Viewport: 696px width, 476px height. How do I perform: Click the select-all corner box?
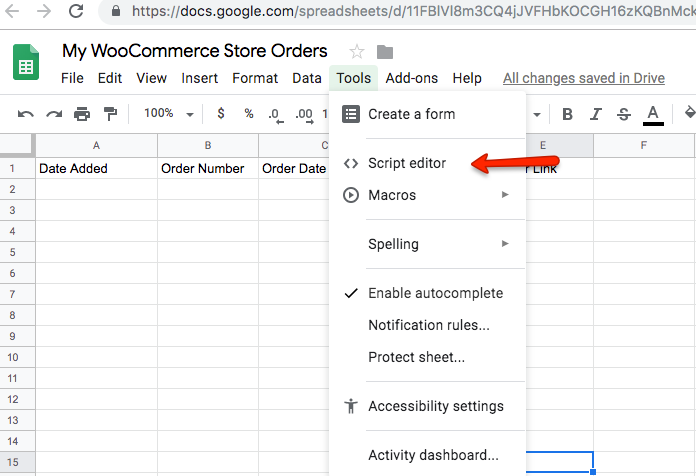click(x=17, y=145)
